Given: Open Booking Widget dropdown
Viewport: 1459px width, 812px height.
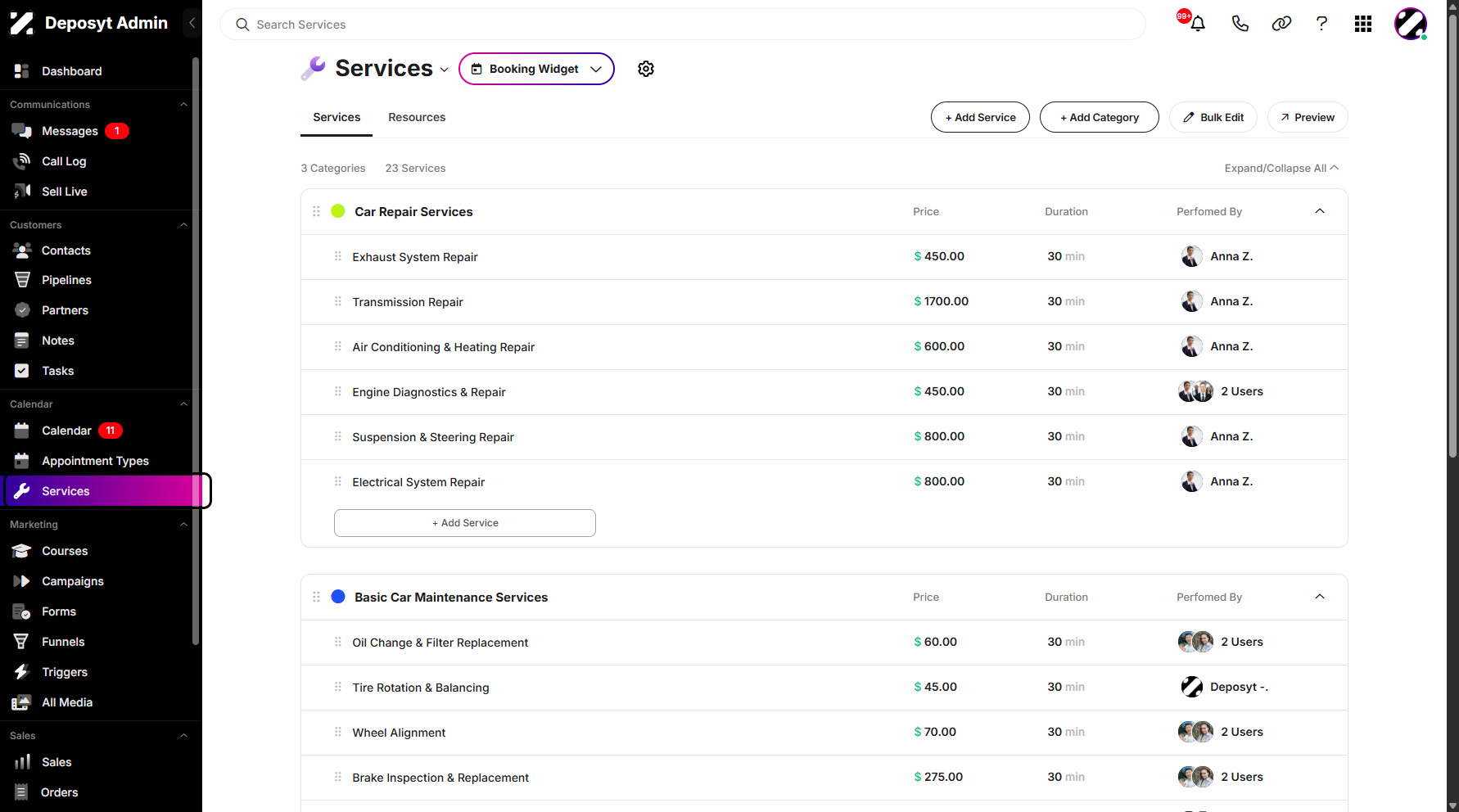Looking at the screenshot, I should (536, 69).
